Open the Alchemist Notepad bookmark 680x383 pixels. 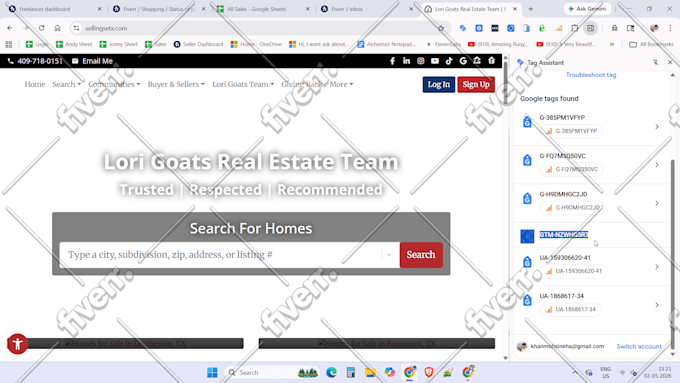(386, 44)
